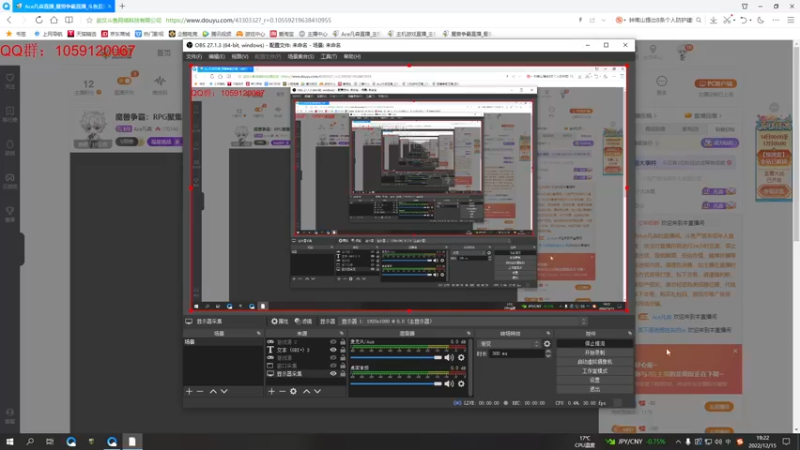This screenshot has height=450, width=800.
Task: Open the dropdown arrow beside the browser scissors icon
Action: pyautogui.click(x=734, y=20)
